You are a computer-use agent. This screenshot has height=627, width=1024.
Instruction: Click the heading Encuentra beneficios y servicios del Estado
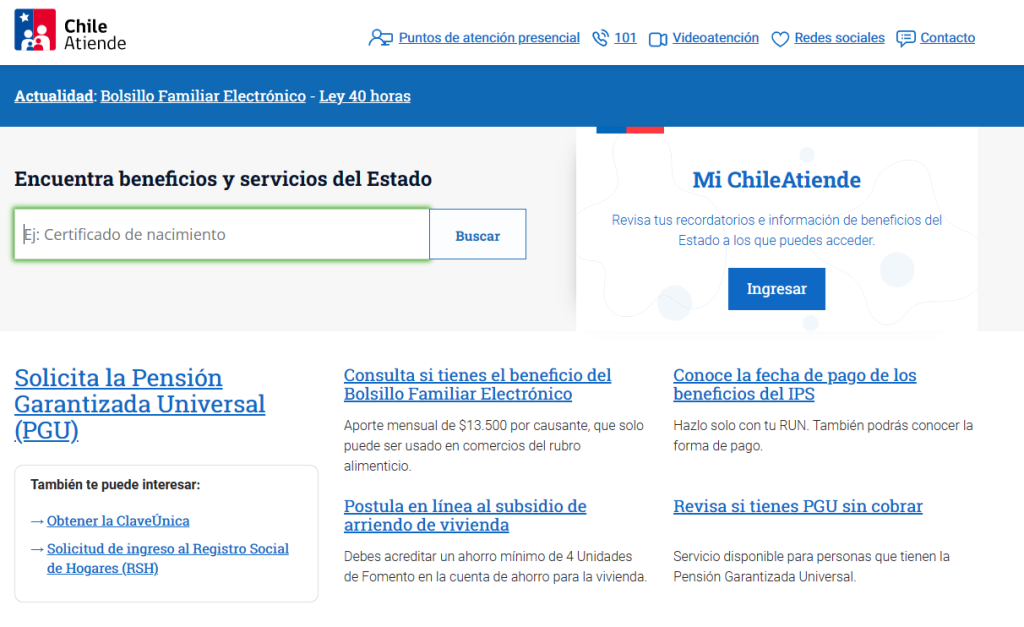click(x=223, y=179)
